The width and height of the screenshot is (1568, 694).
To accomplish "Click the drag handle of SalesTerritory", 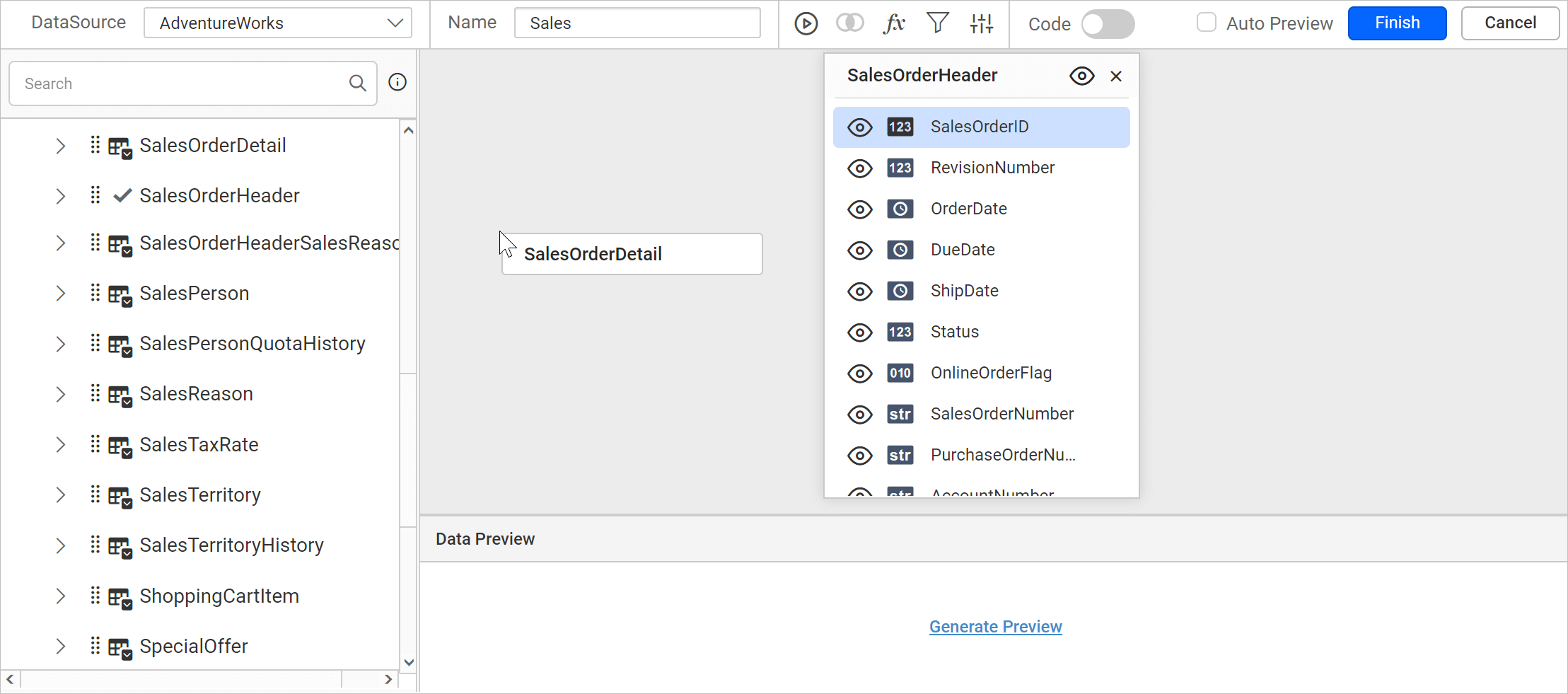I will point(95,495).
